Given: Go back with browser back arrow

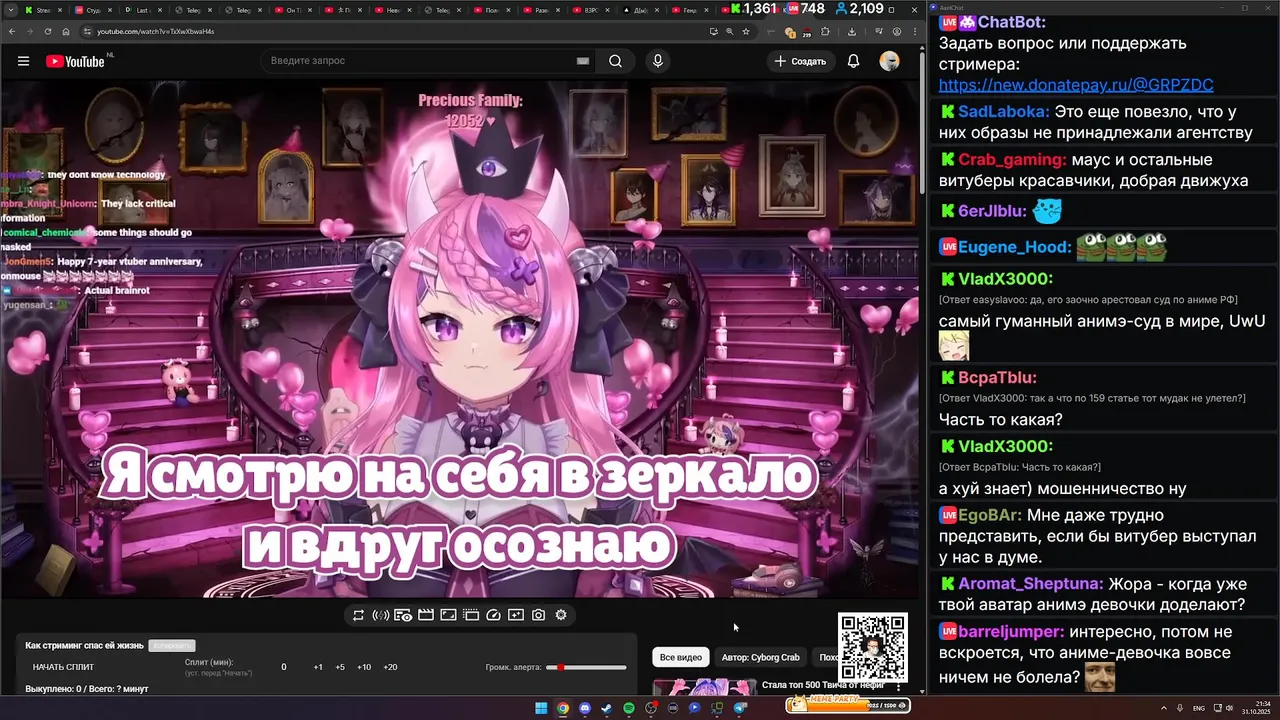Looking at the screenshot, I should pos(14,31).
